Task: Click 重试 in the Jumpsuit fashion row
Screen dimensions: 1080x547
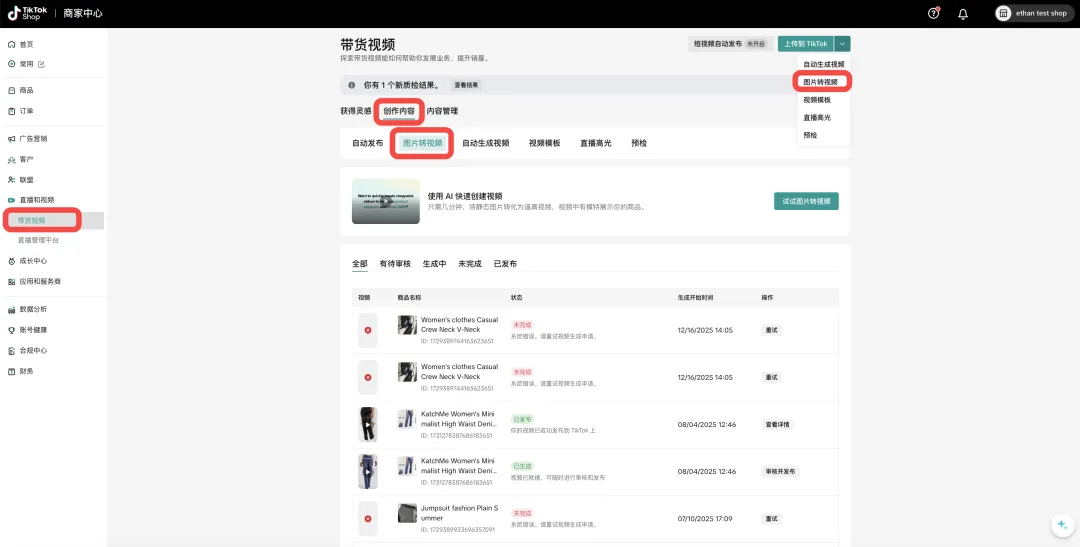Action: [x=771, y=519]
